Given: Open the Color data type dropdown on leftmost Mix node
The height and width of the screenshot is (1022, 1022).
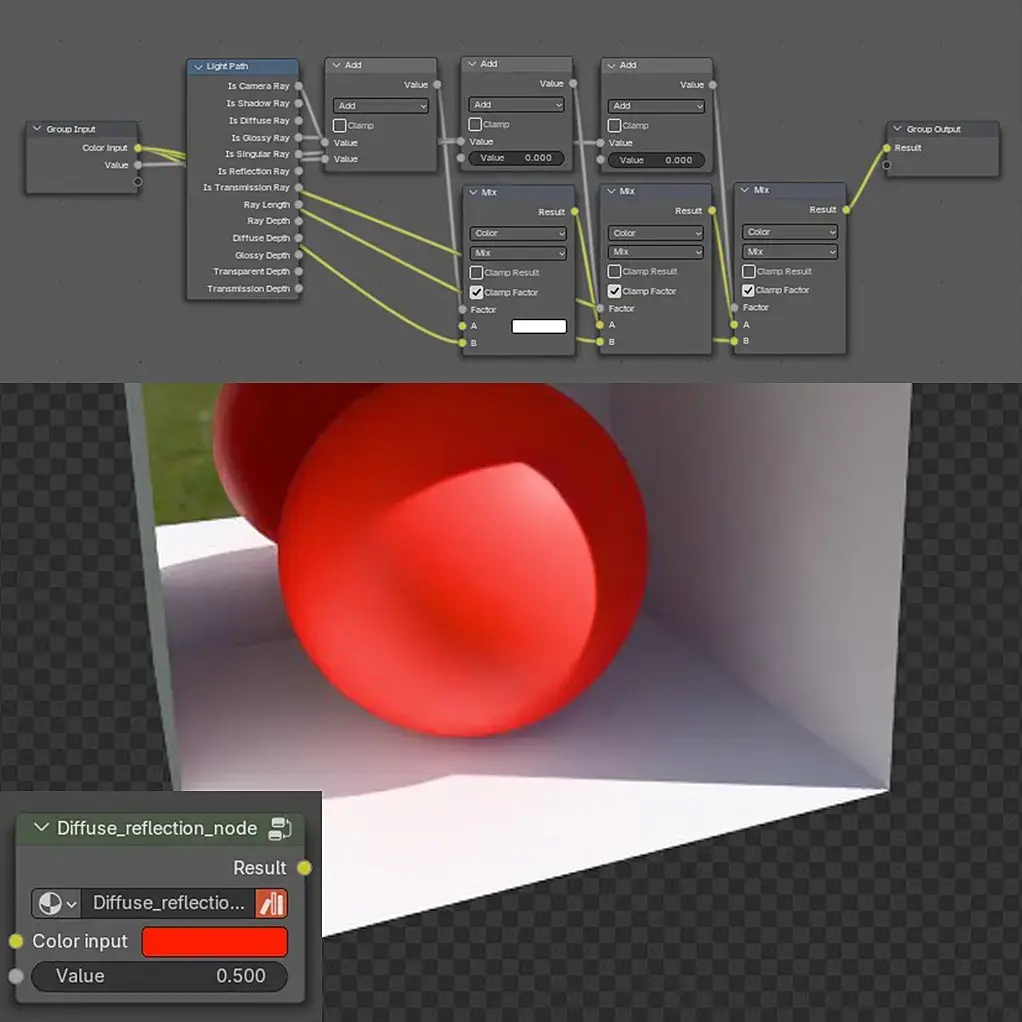Looking at the screenshot, I should click(518, 233).
